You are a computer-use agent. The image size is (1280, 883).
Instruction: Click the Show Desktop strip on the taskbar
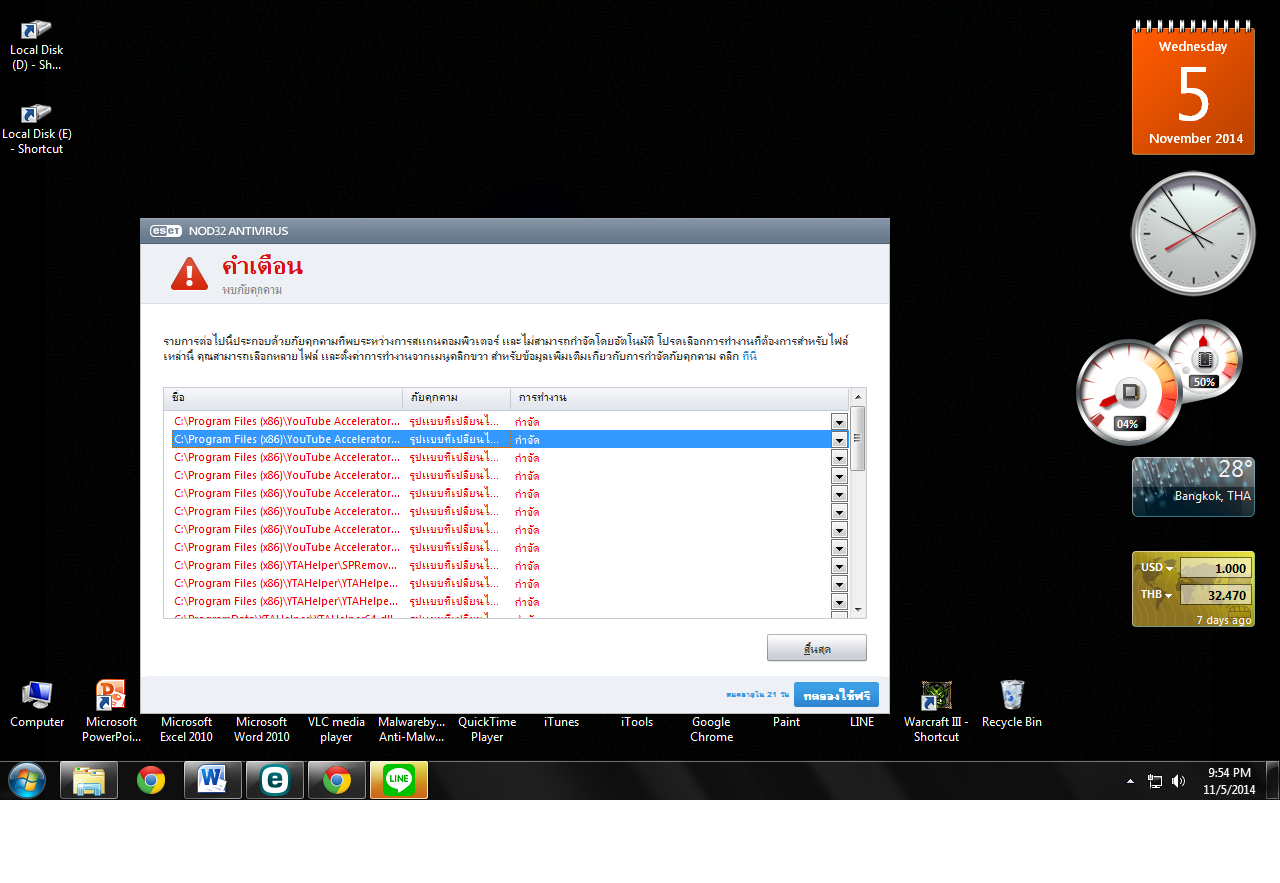[1272, 780]
